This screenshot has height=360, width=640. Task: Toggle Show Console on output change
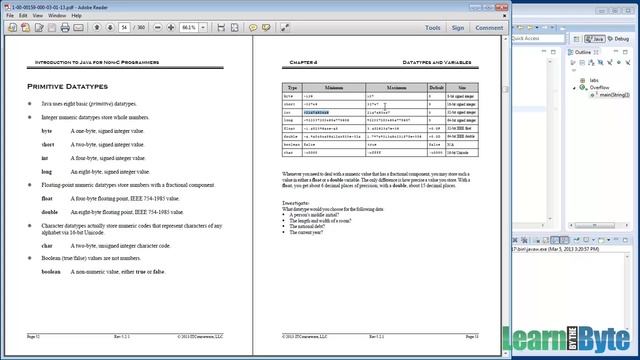click(555, 240)
